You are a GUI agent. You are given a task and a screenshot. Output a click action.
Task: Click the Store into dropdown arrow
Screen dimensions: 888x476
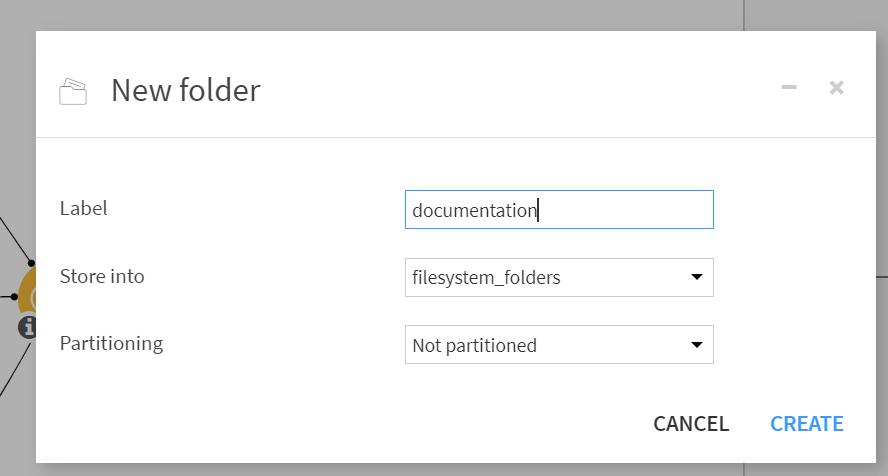click(697, 277)
